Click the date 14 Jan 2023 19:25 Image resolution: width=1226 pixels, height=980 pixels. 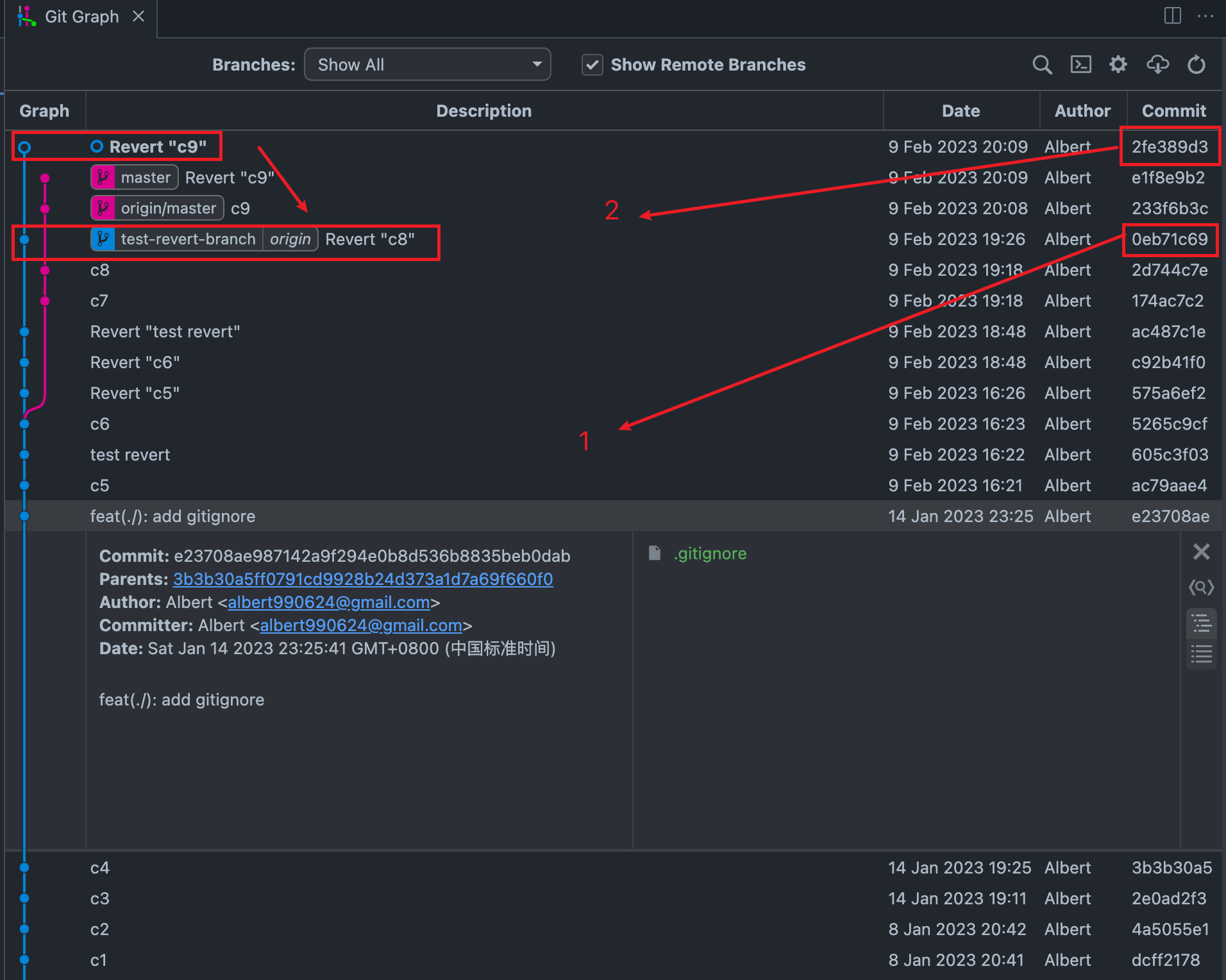pos(959,868)
